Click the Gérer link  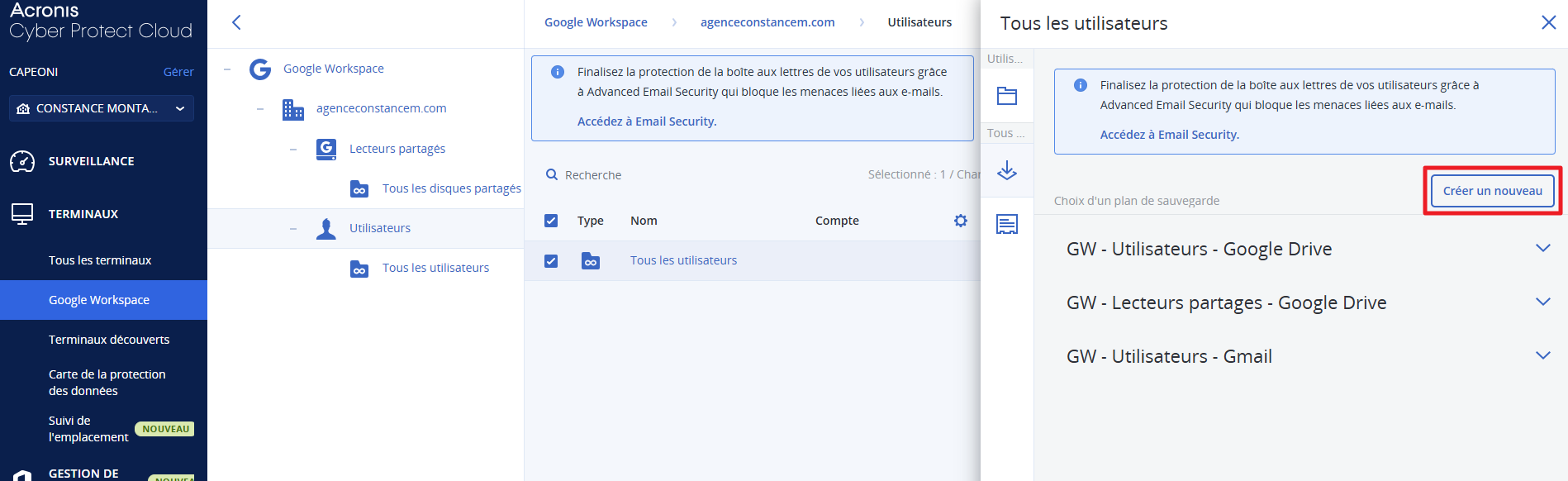178,72
